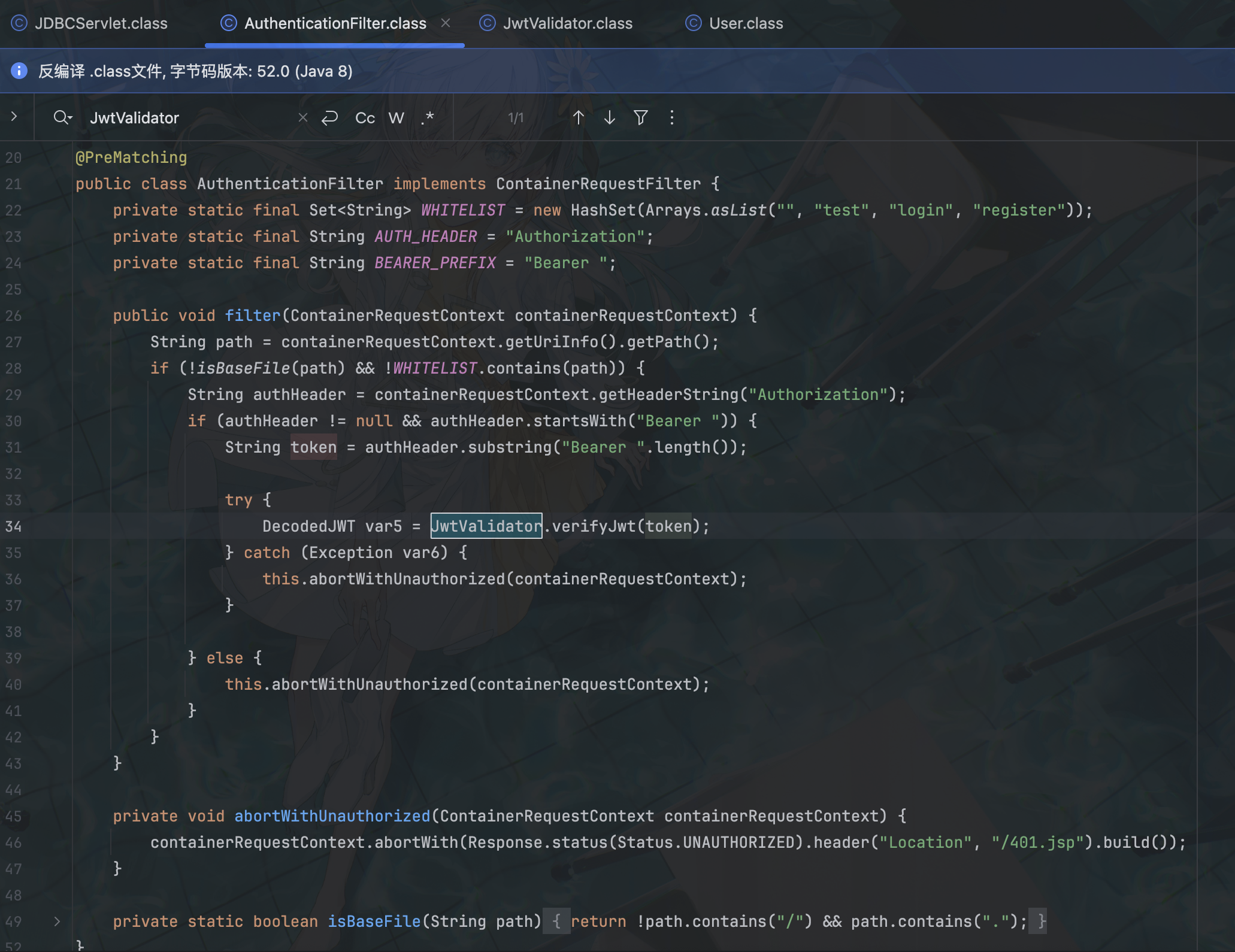Screen dimensions: 1235x952
Task: Click the verifyJwt method call
Action: click(x=593, y=526)
